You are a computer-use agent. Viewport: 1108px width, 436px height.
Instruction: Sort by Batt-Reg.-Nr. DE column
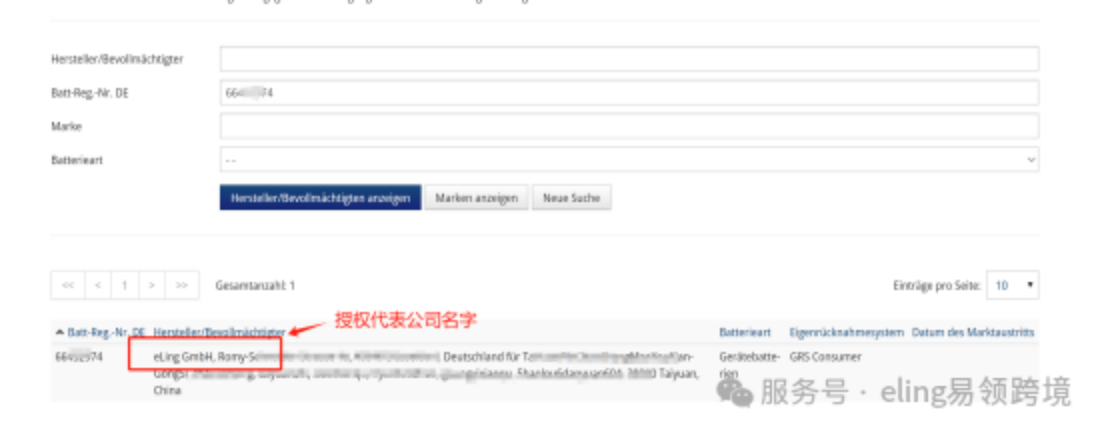[x=105, y=332]
